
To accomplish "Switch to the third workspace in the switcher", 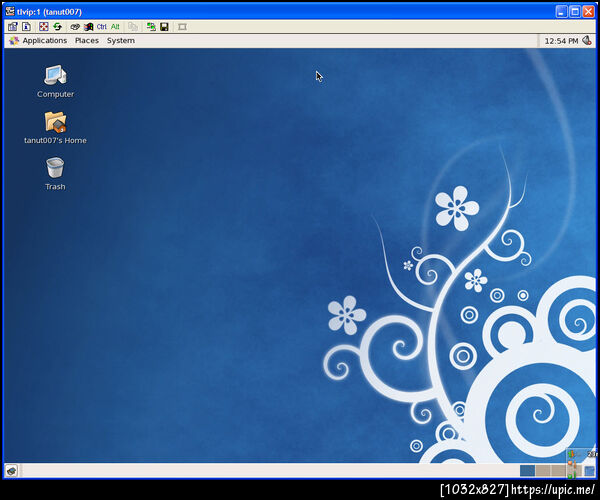I will 558,471.
